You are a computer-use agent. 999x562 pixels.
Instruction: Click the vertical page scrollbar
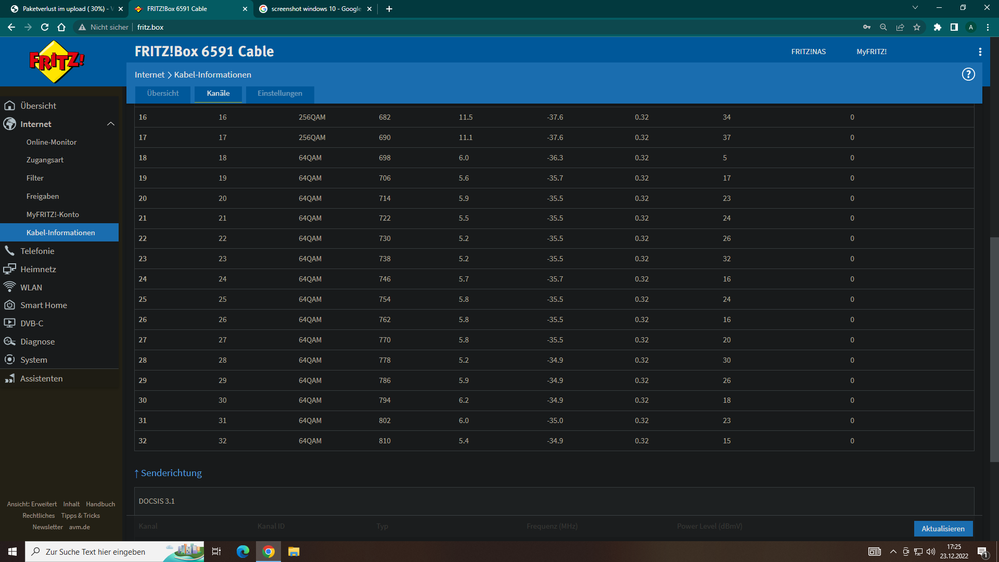pos(994,349)
